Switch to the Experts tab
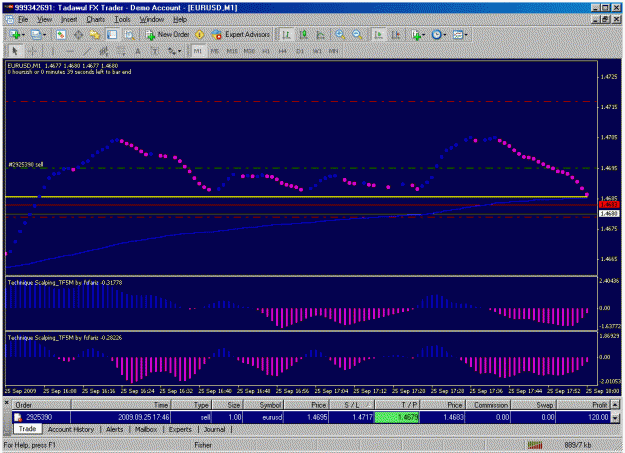 click(x=180, y=429)
